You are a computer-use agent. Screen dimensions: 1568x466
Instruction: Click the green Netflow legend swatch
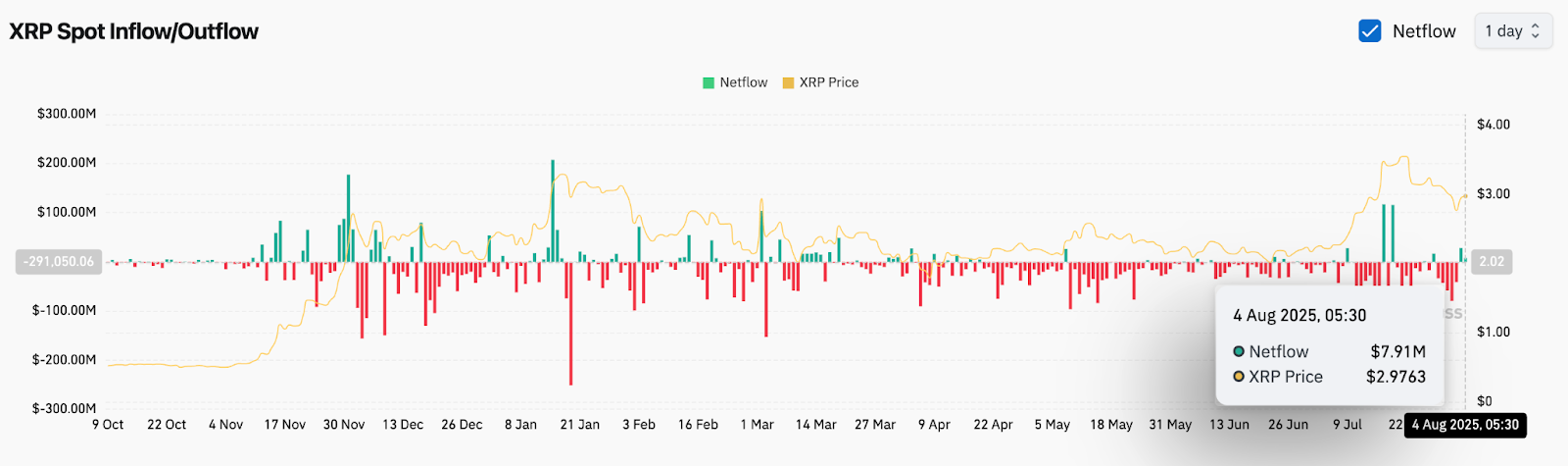coord(709,82)
